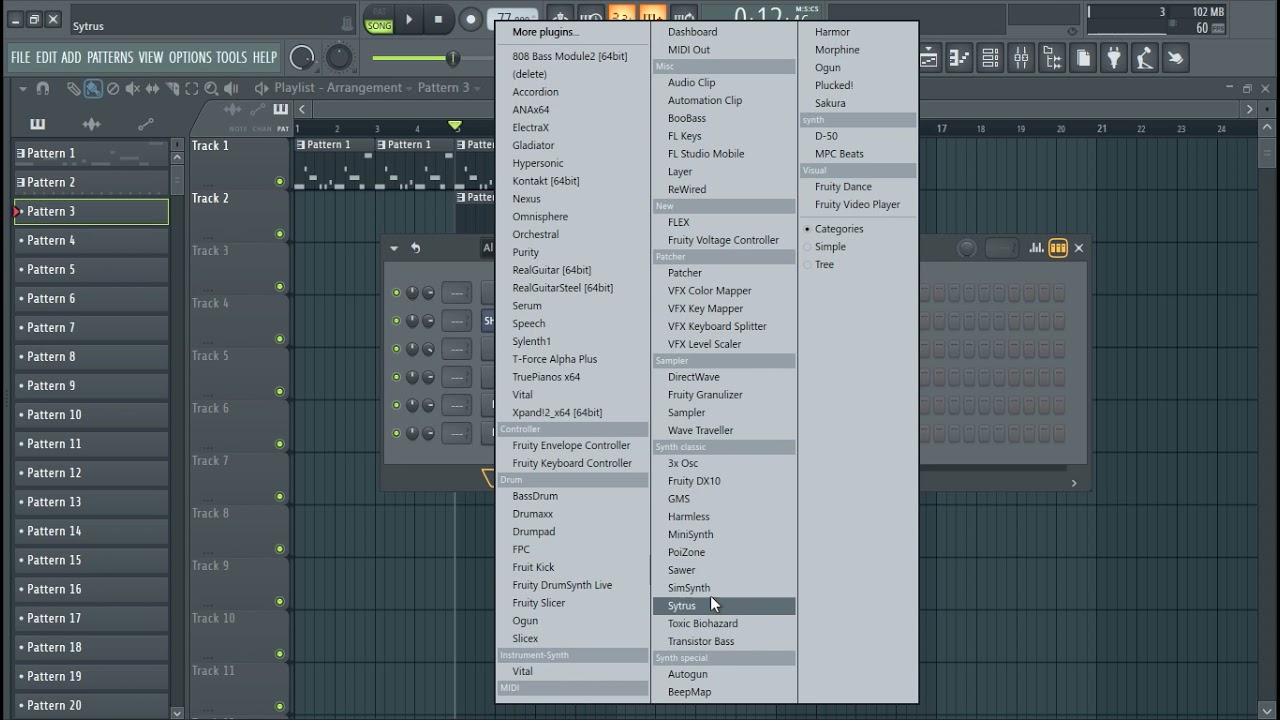Toggle channel rack step sequencer view icon
The width and height of the screenshot is (1280, 720).
pyautogui.click(x=1058, y=248)
